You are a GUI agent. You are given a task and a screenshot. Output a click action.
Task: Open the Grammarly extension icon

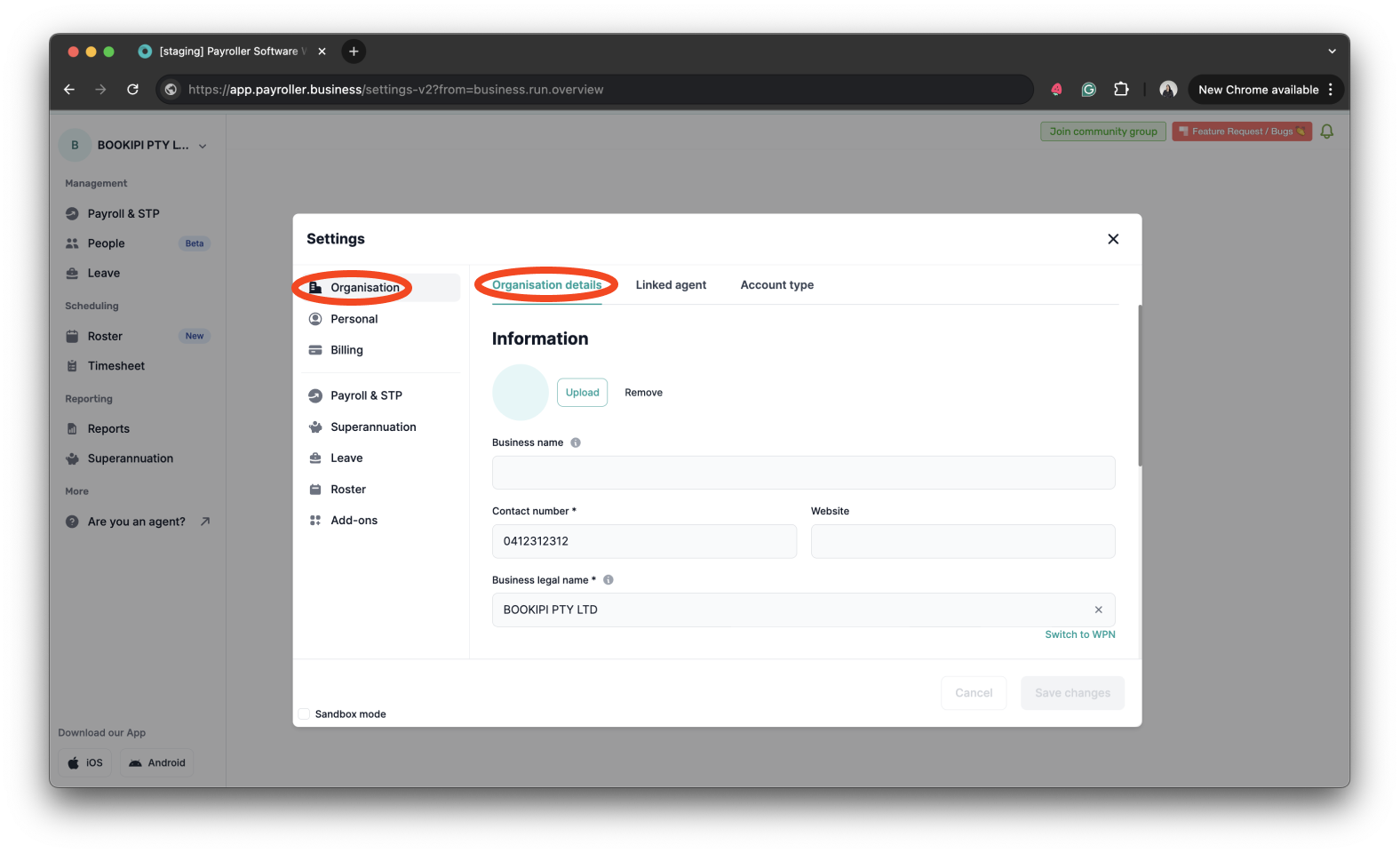pos(1088,89)
